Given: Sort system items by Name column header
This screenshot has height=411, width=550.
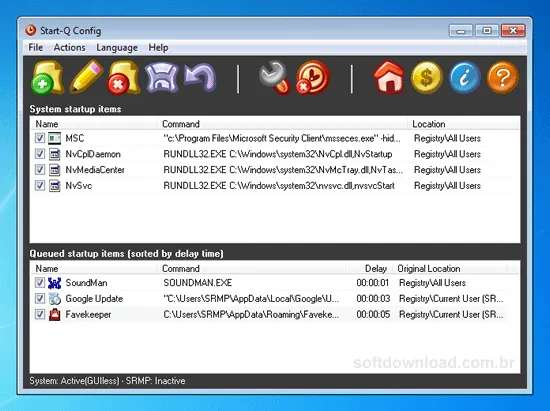Looking at the screenshot, I should pos(94,124).
